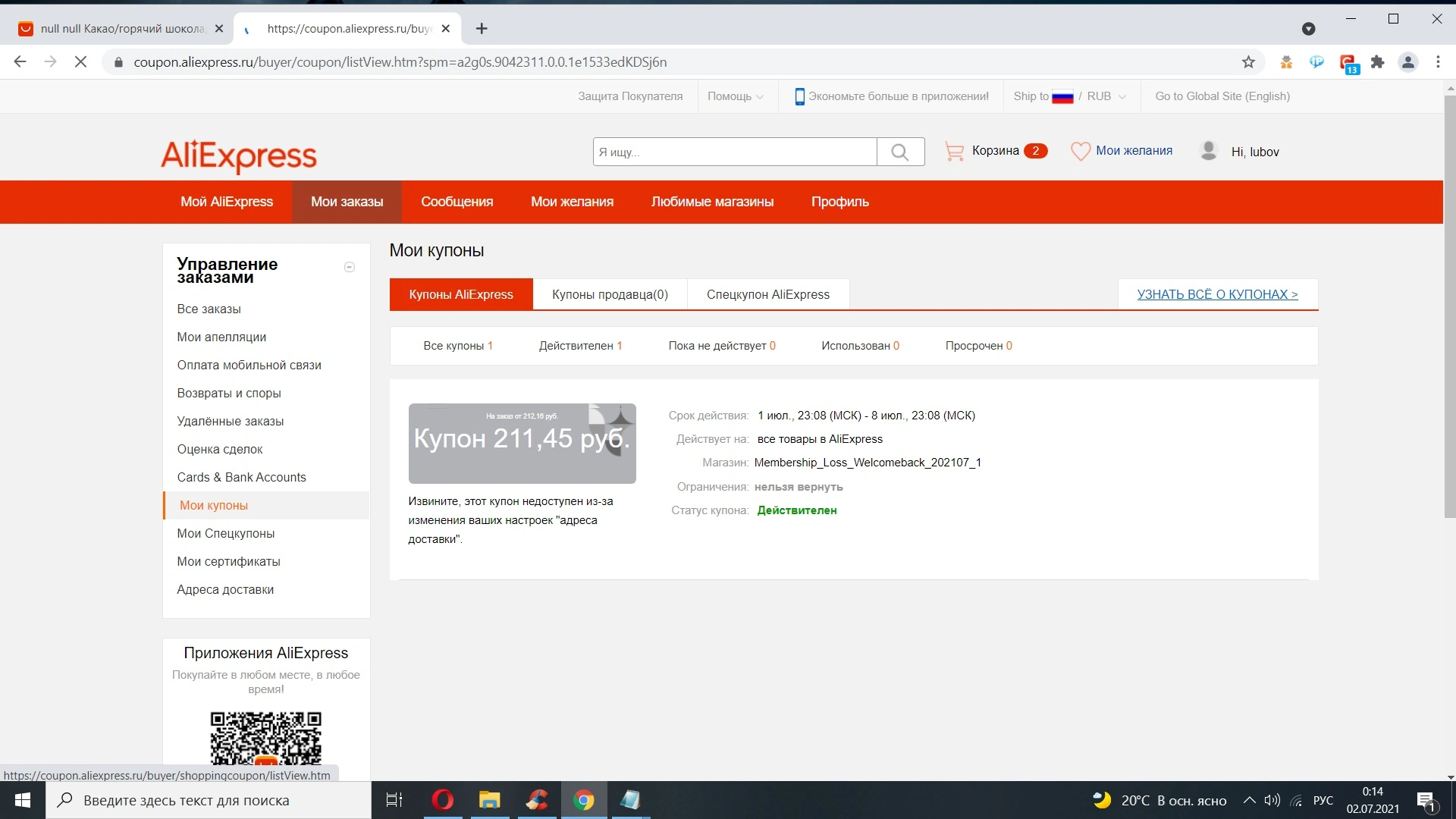Open Мои Спецкупоны in the sidebar
Screen dimensions: 1456x819
click(226, 534)
